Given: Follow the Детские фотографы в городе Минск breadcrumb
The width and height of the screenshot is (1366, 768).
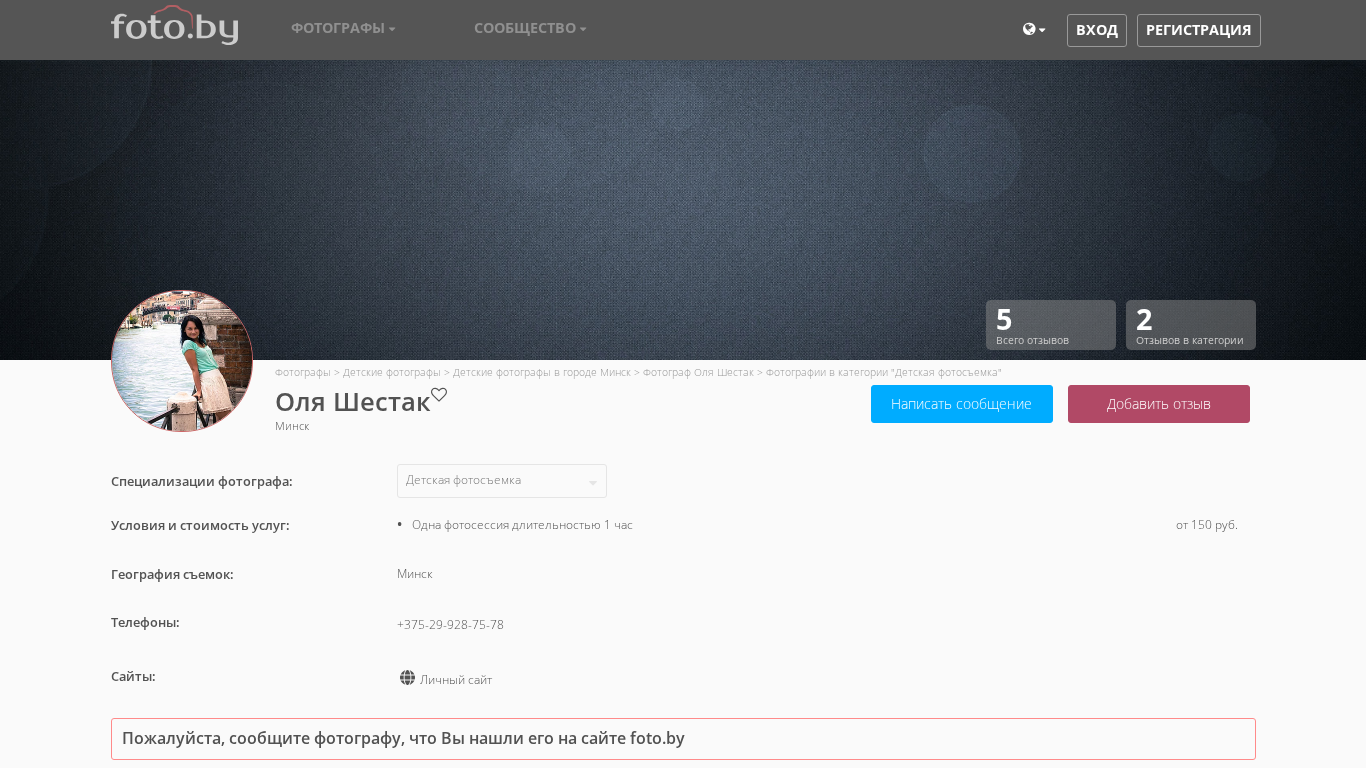Looking at the screenshot, I should [x=542, y=372].
